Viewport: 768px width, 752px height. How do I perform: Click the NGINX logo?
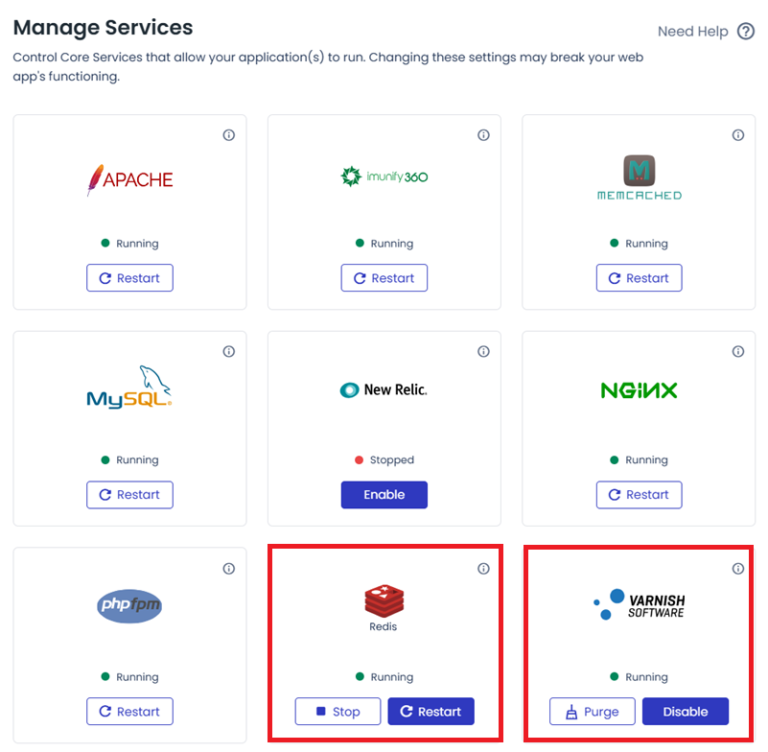(x=639, y=390)
